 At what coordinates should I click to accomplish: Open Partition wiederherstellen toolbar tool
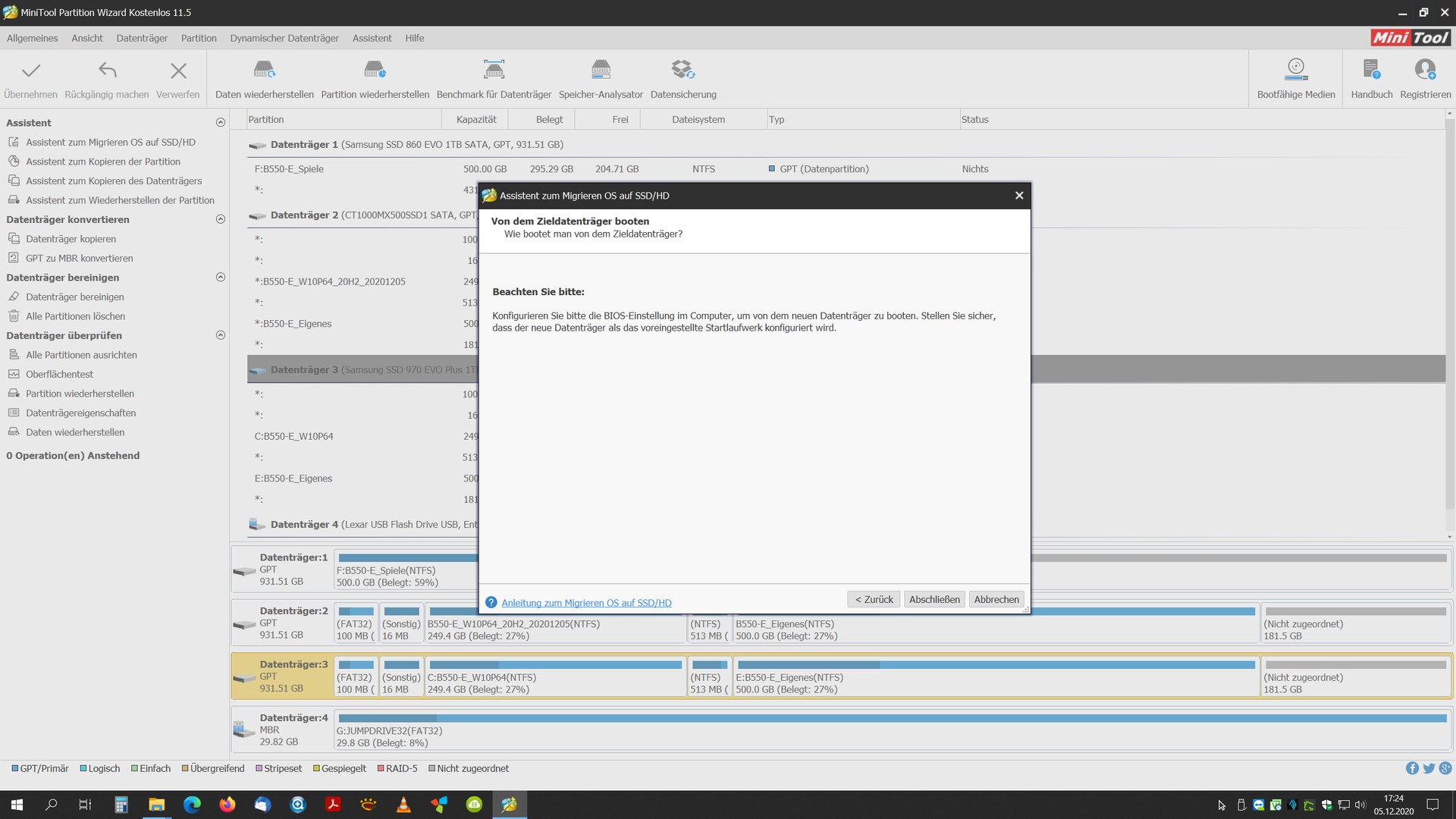point(375,71)
